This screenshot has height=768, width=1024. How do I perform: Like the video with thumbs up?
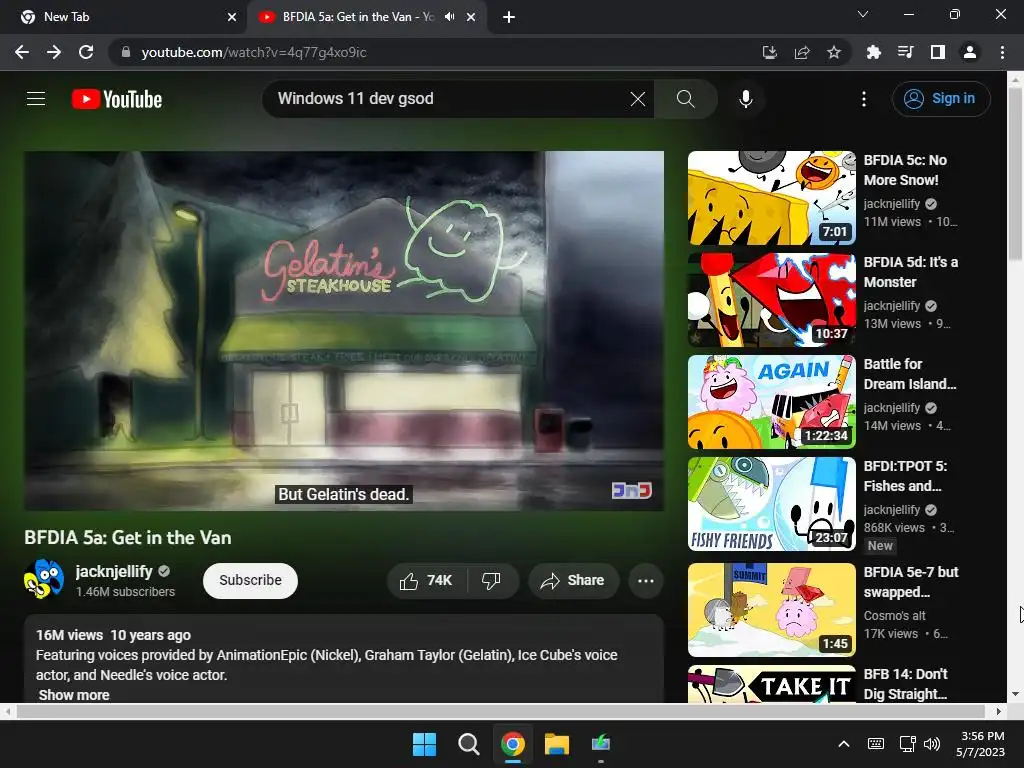[x=427, y=581]
